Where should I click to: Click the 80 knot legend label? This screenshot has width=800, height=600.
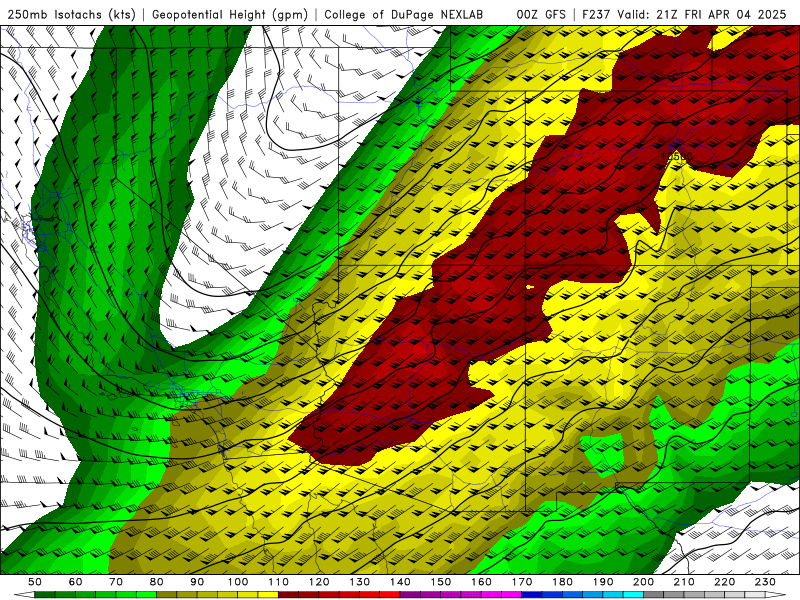click(157, 582)
